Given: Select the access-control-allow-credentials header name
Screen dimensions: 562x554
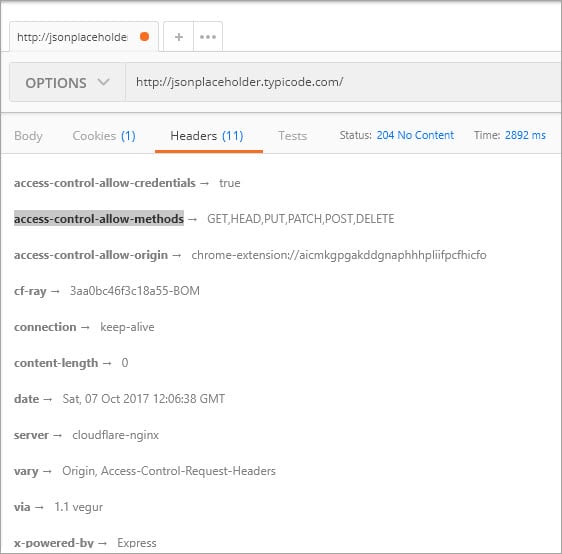Looking at the screenshot, I should (x=105, y=183).
